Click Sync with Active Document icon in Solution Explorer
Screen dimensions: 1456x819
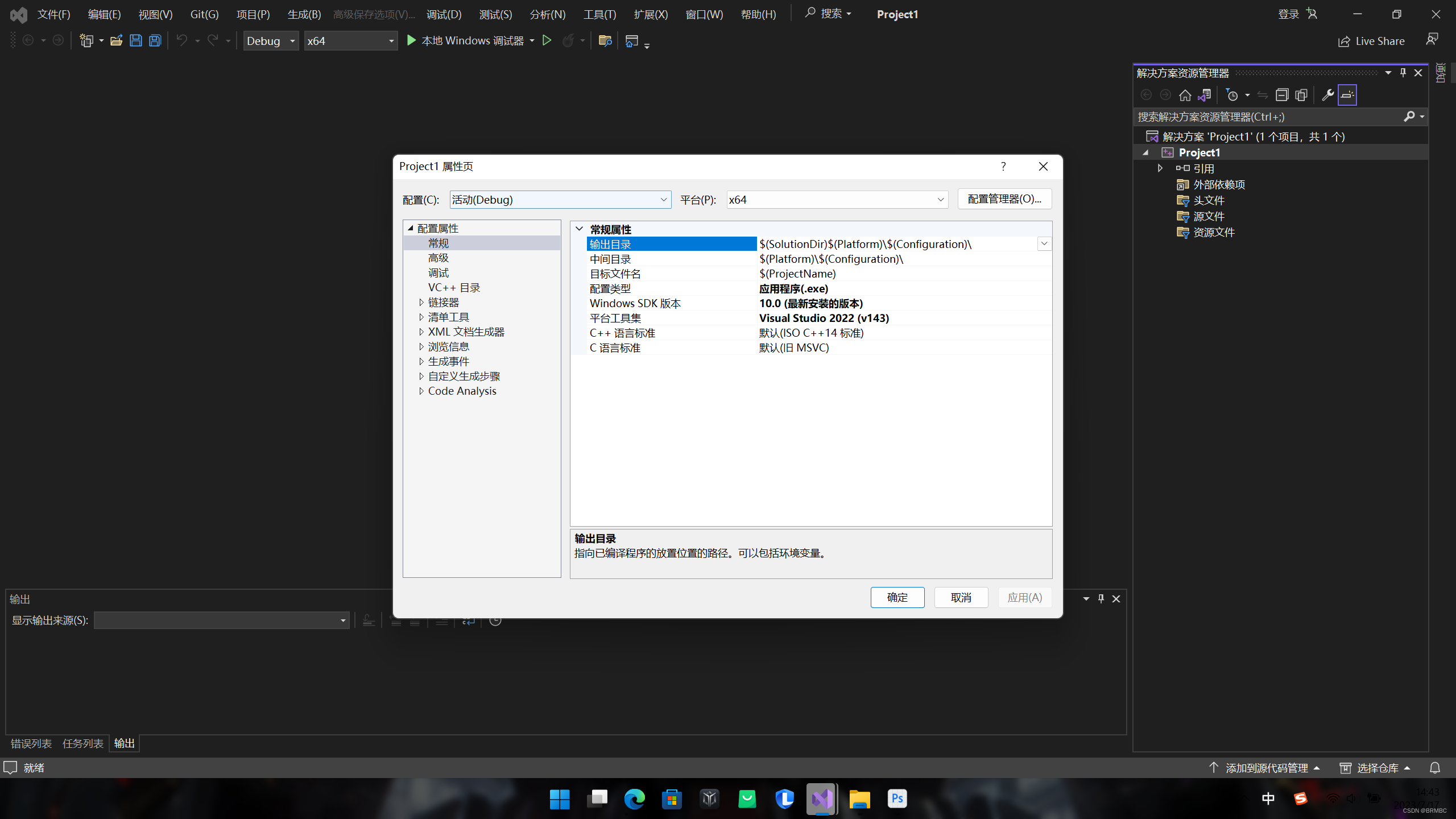tap(1204, 95)
